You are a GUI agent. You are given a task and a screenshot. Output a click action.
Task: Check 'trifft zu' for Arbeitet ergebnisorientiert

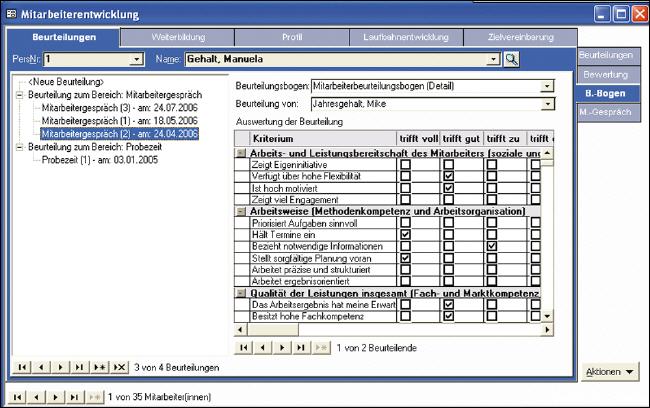click(491, 281)
